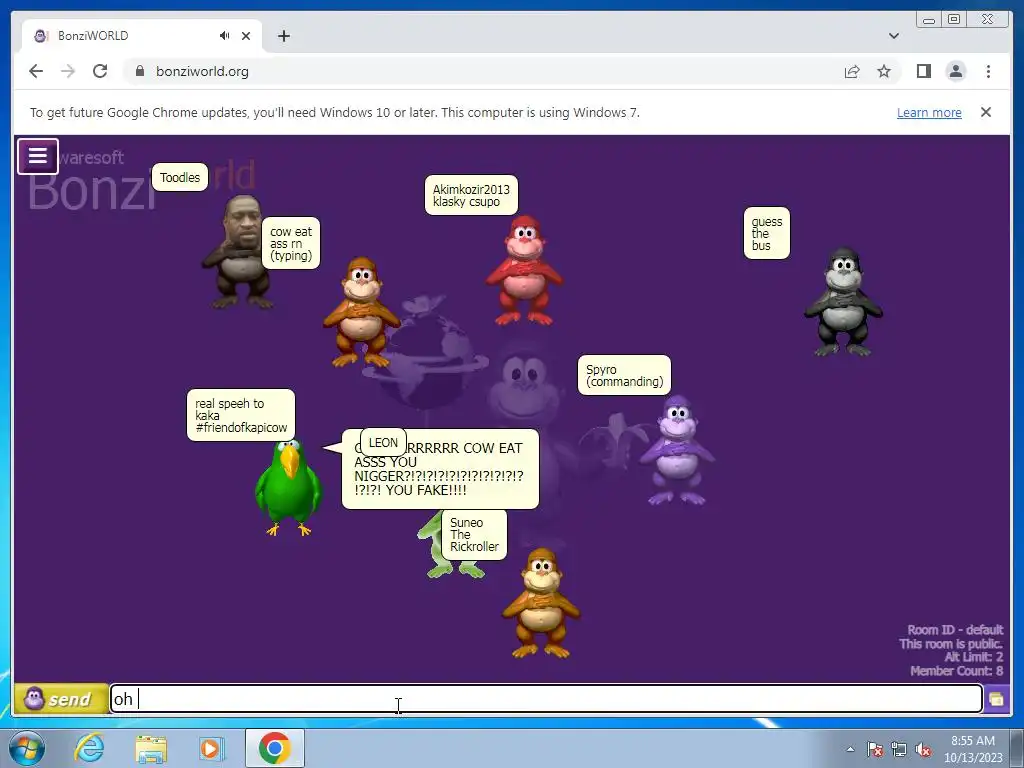Go back to the previous page
Viewport: 1024px width, 768px height.
coord(36,71)
